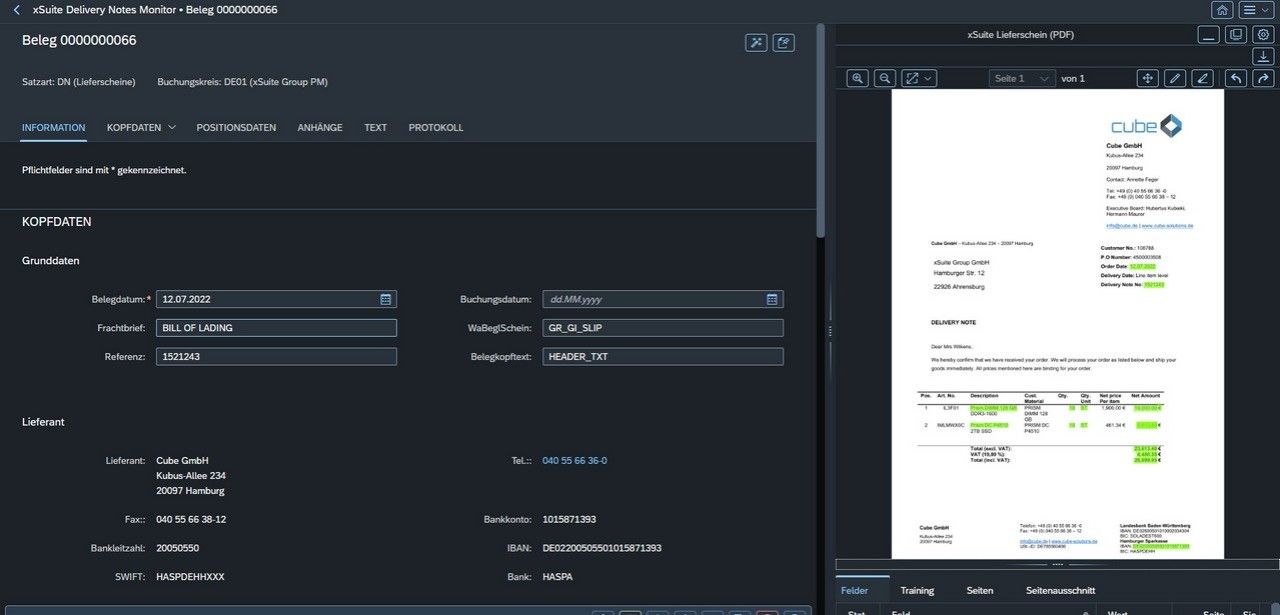1280x615 pixels.
Task: Click the heading 'Beleg 0000000066'
Action: click(79, 41)
